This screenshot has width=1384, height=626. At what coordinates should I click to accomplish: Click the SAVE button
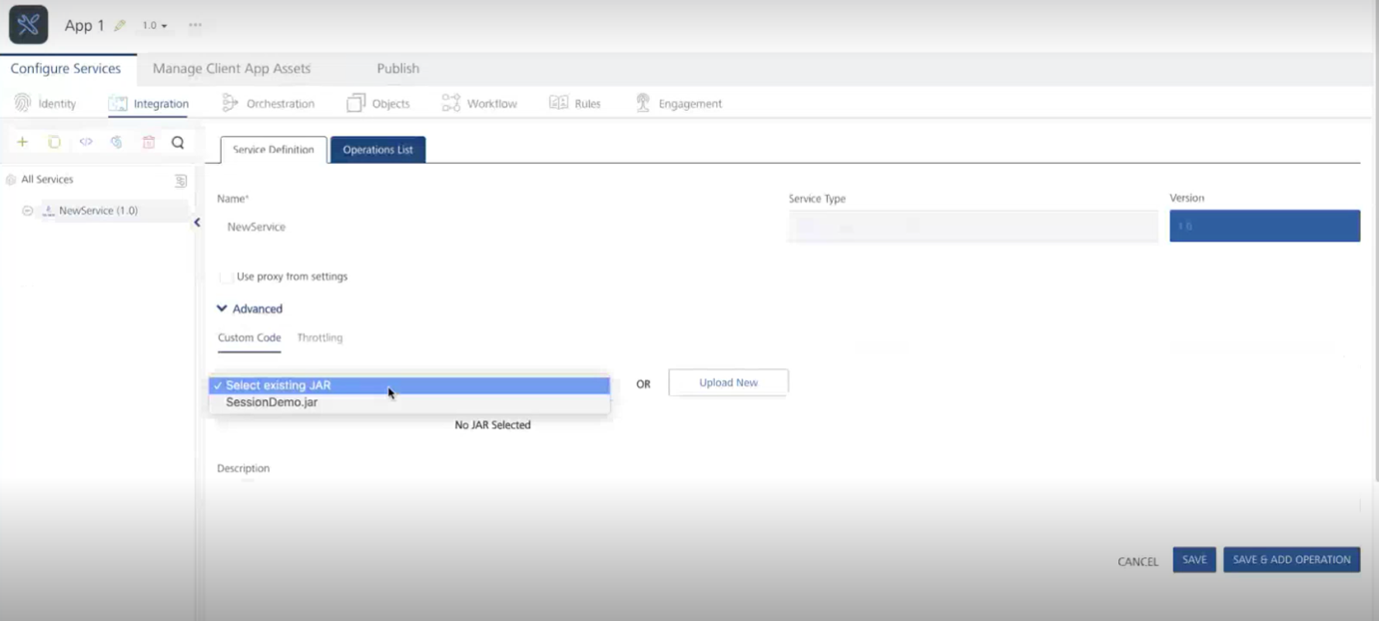coord(1195,560)
